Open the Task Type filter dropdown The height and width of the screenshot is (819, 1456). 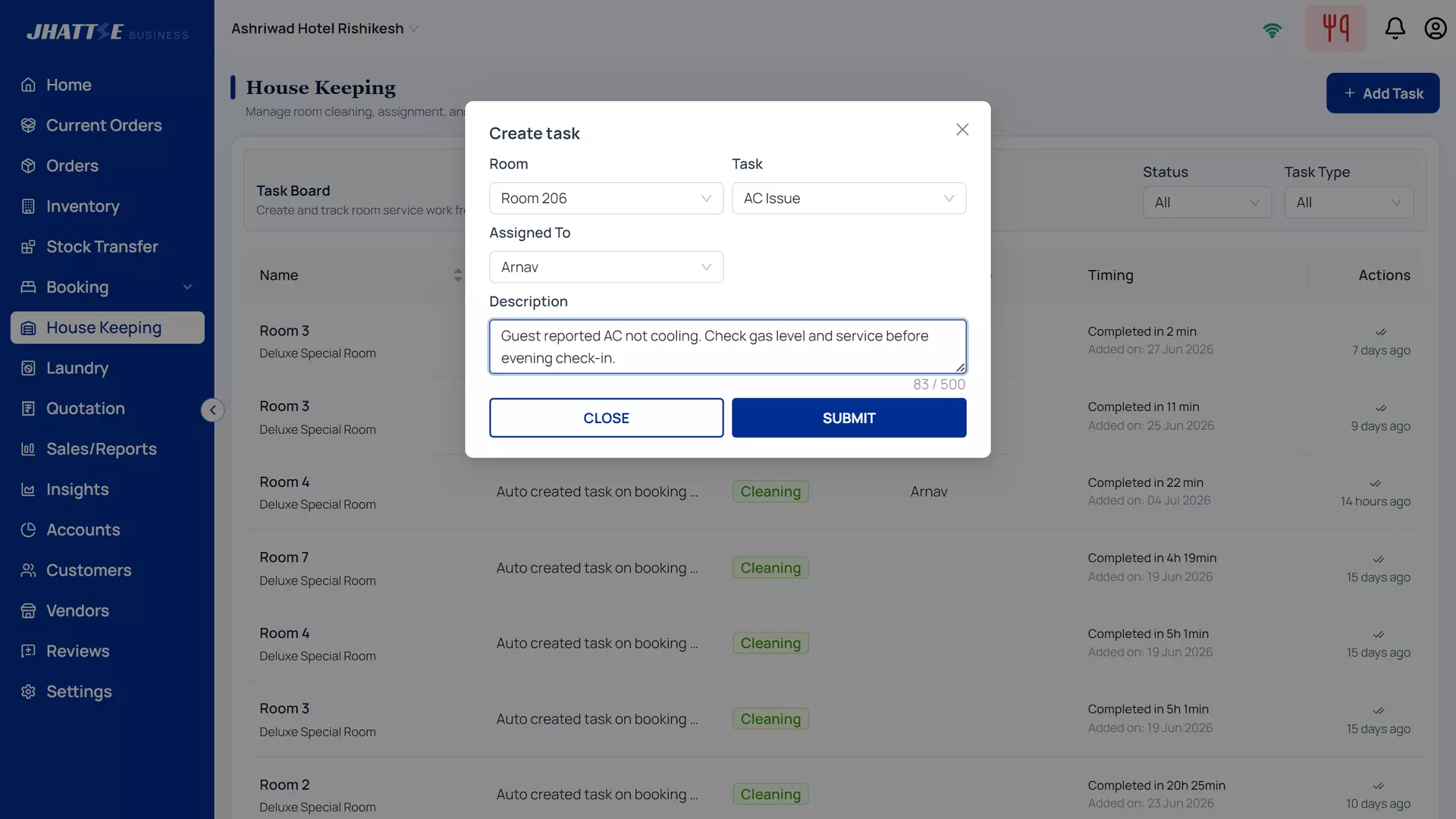pyautogui.click(x=1348, y=202)
